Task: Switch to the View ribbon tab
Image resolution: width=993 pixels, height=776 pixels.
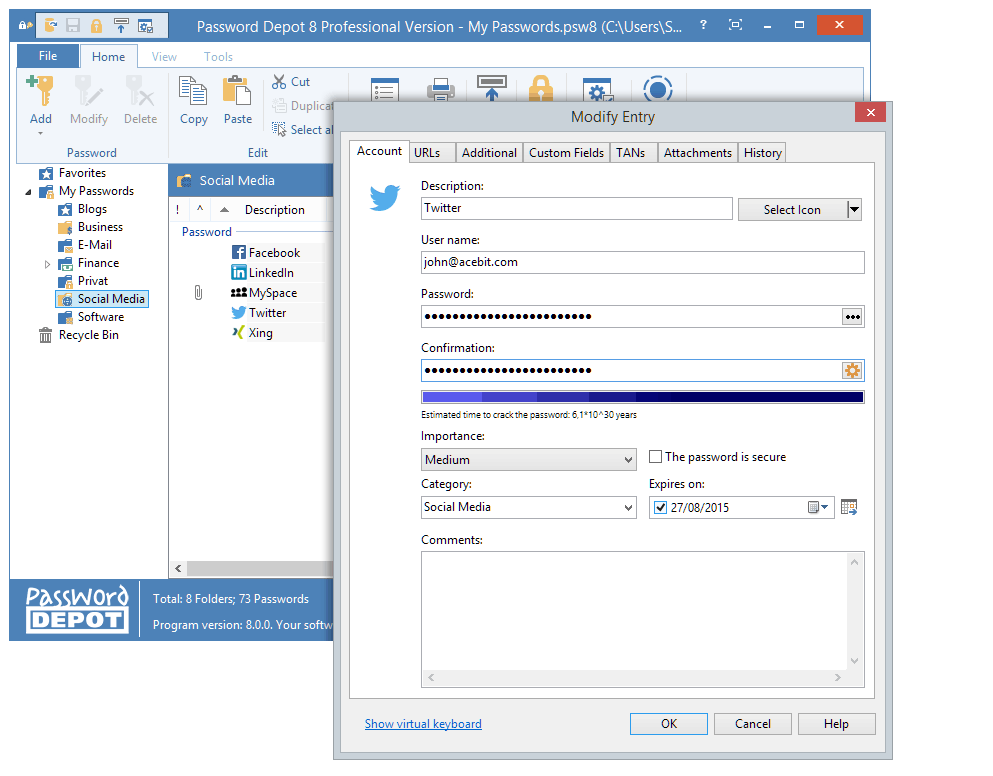Action: point(164,56)
